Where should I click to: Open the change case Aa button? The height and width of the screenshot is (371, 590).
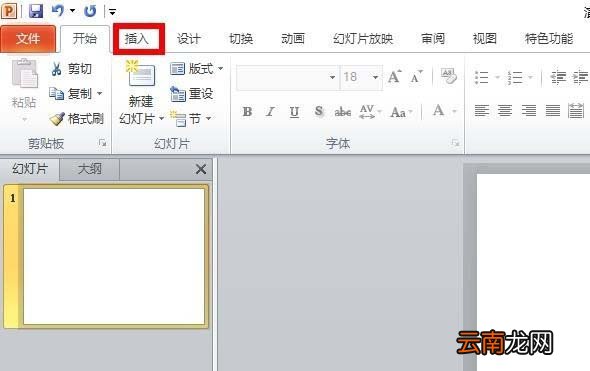[x=401, y=112]
